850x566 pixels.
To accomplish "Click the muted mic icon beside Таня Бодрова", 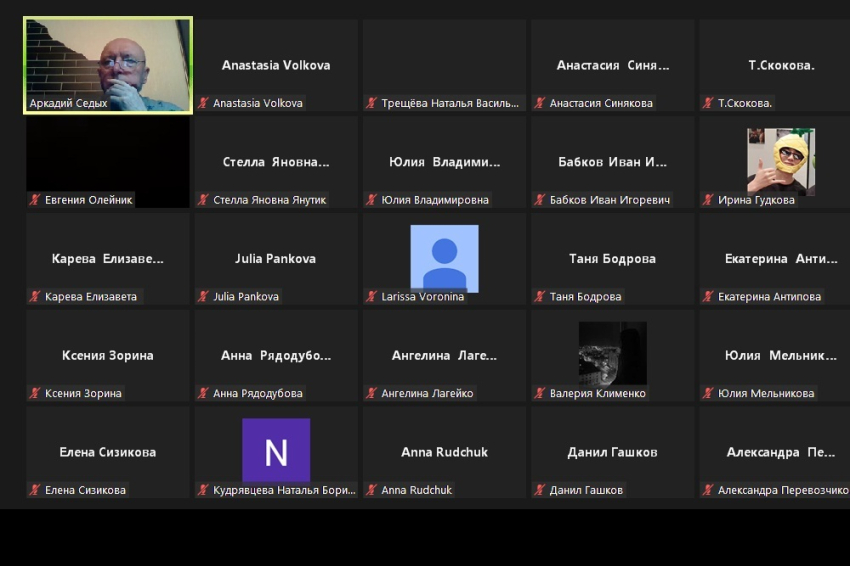I will tap(540, 297).
